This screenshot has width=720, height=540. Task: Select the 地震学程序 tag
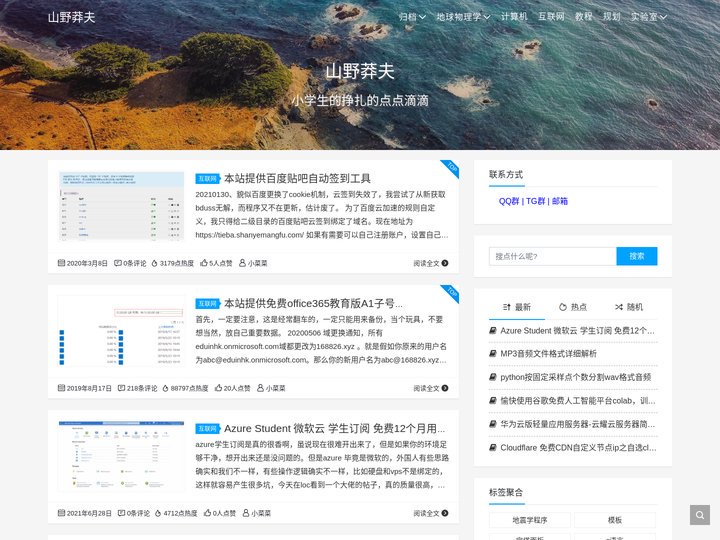point(529,520)
